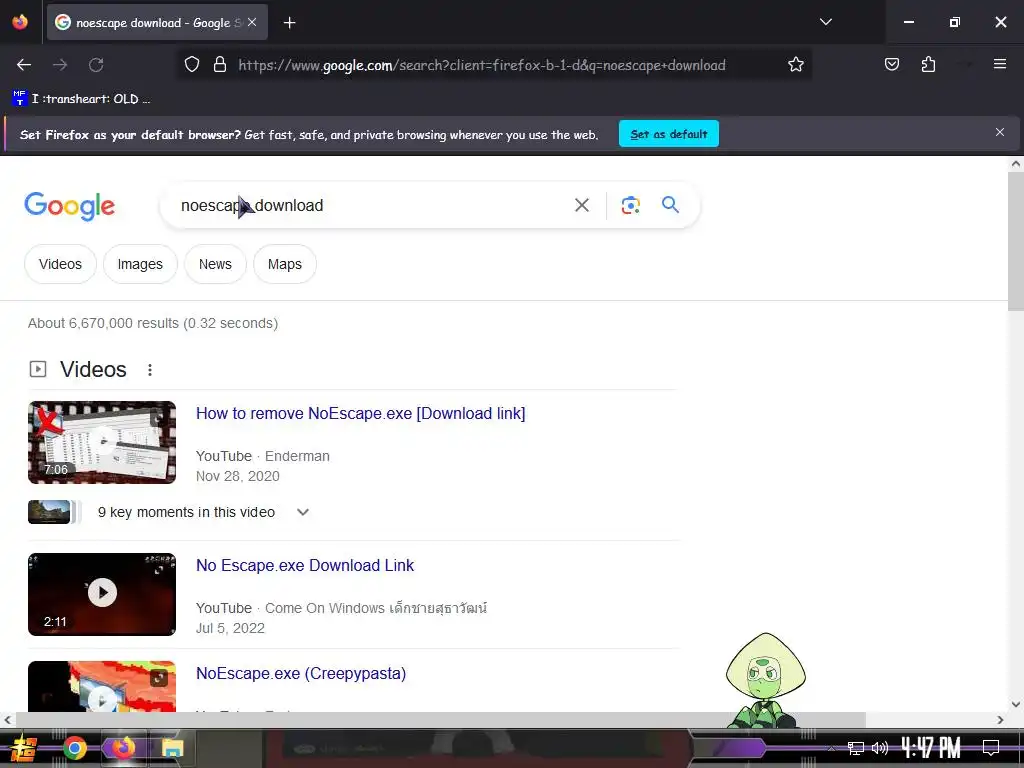Click the Peridot desktop mascot character
Image resolution: width=1024 pixels, height=768 pixels.
pyautogui.click(x=765, y=680)
